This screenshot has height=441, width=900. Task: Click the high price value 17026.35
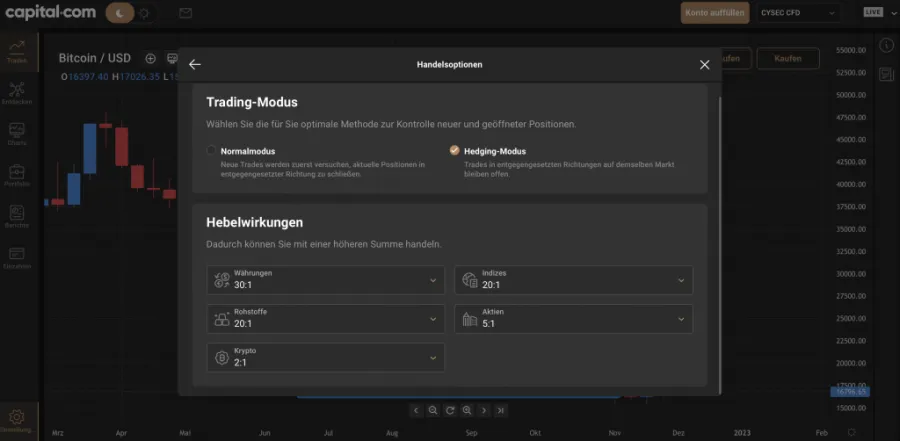point(139,76)
